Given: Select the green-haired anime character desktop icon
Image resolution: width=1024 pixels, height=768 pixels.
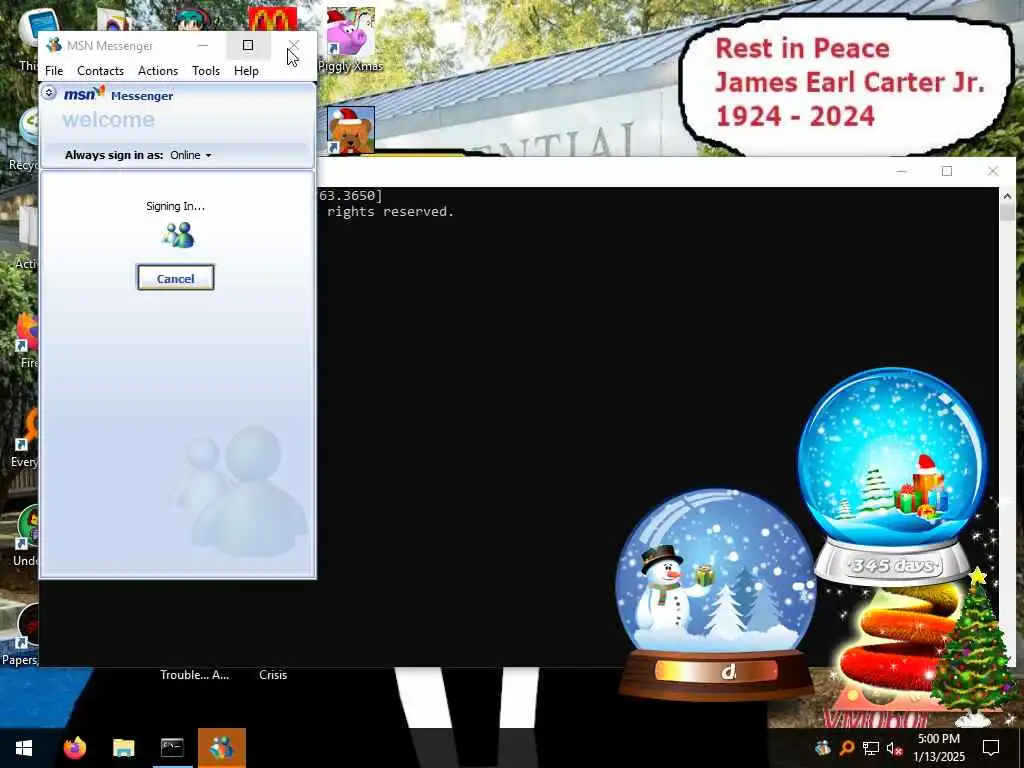Looking at the screenshot, I should pos(193,19).
